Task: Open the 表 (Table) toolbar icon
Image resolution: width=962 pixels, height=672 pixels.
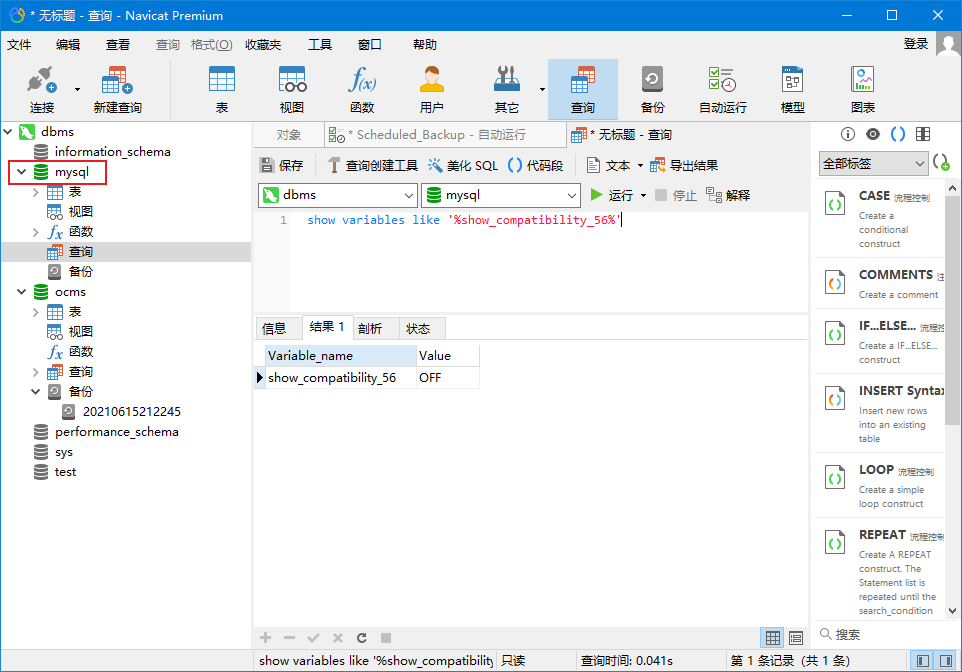Action: point(221,89)
